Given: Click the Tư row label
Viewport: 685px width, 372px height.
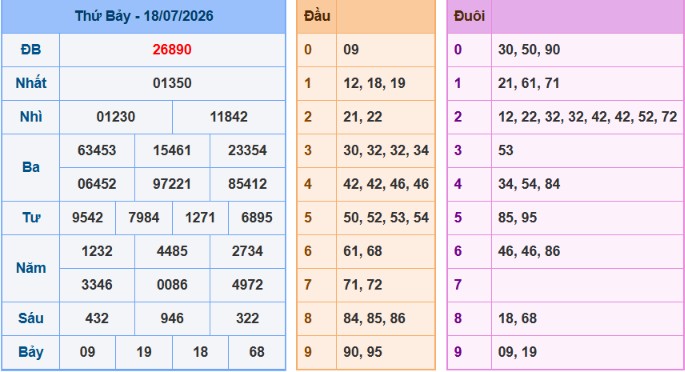Looking at the screenshot, I should [31, 217].
